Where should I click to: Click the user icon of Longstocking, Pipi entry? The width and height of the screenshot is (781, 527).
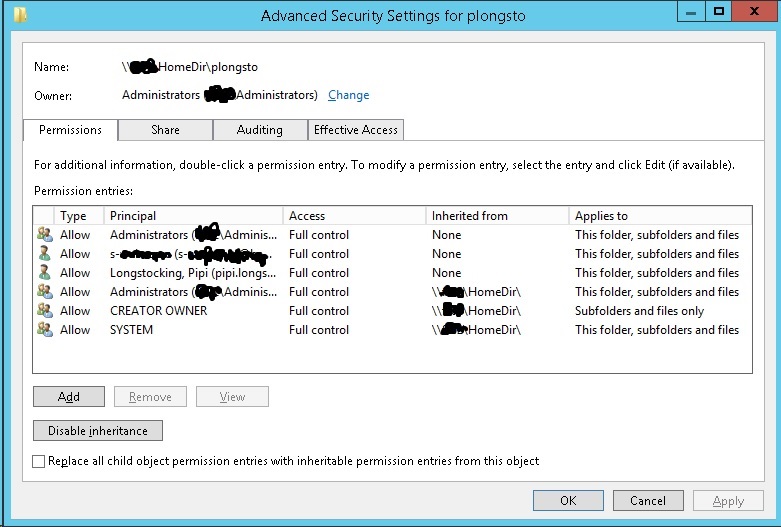[x=45, y=272]
